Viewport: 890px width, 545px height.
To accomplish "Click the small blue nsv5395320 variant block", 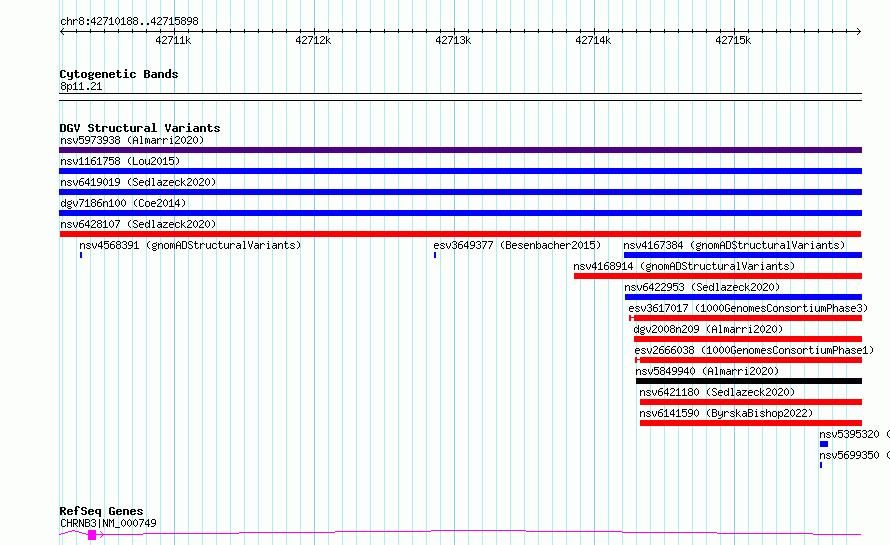I will (x=824, y=444).
